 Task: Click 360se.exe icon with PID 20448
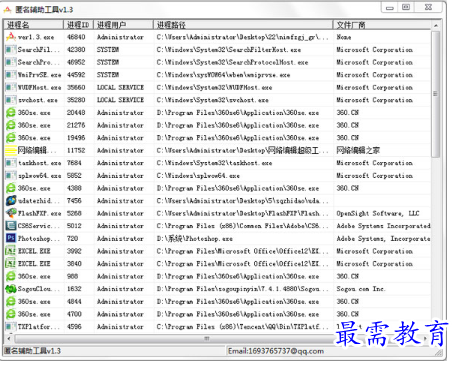(11, 112)
